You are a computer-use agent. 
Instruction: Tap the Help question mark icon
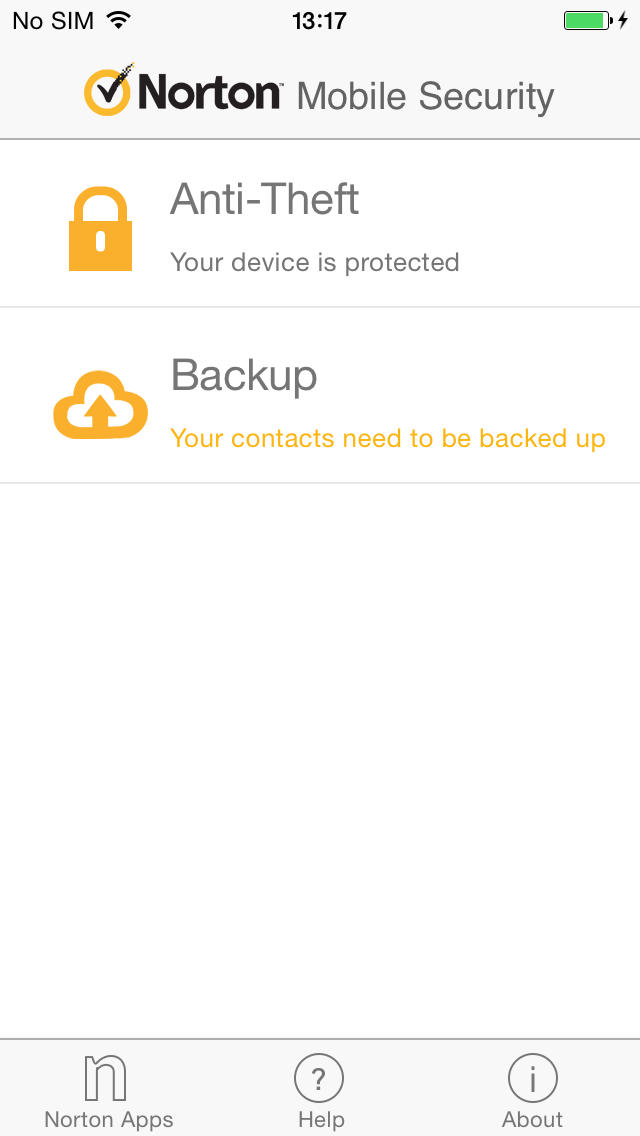click(319, 1079)
